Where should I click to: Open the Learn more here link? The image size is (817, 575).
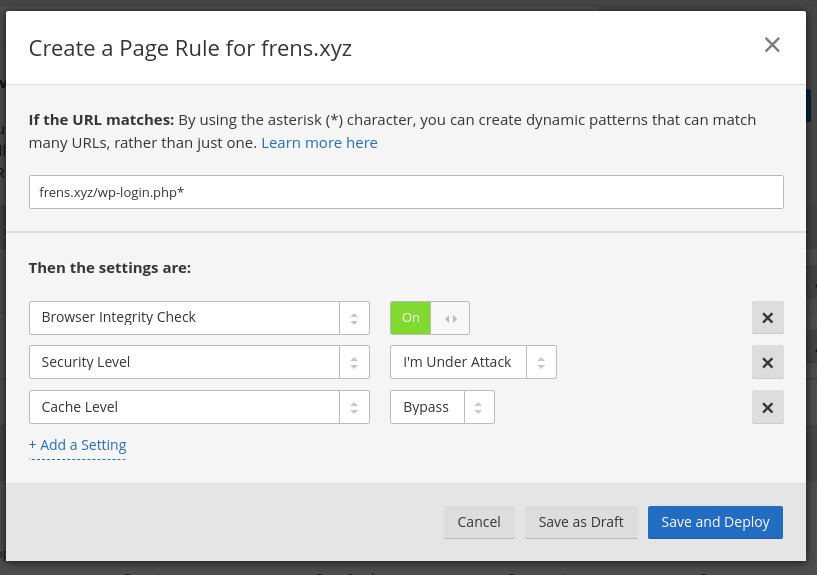click(319, 143)
